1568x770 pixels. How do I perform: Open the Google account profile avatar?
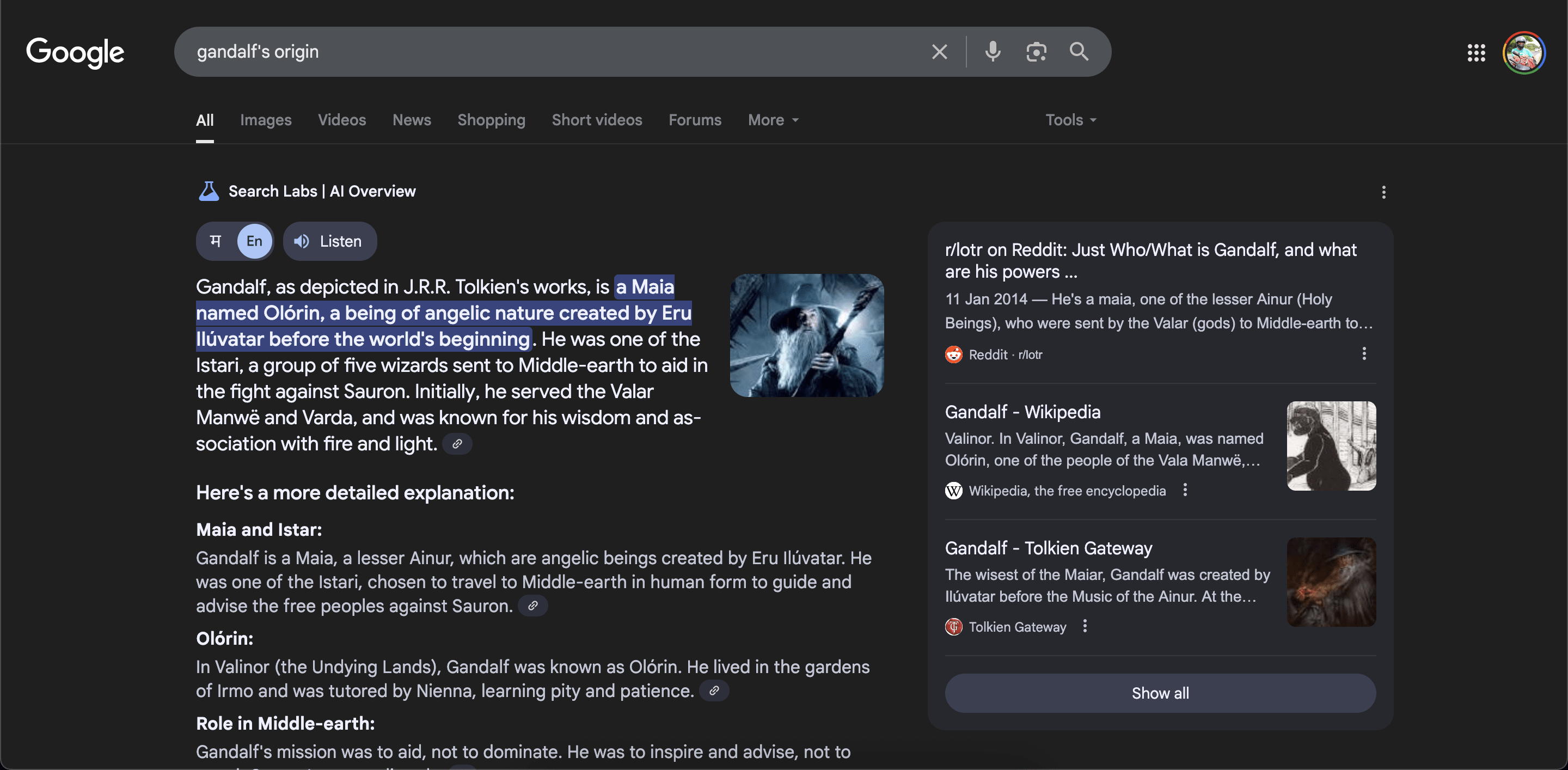point(1523,52)
